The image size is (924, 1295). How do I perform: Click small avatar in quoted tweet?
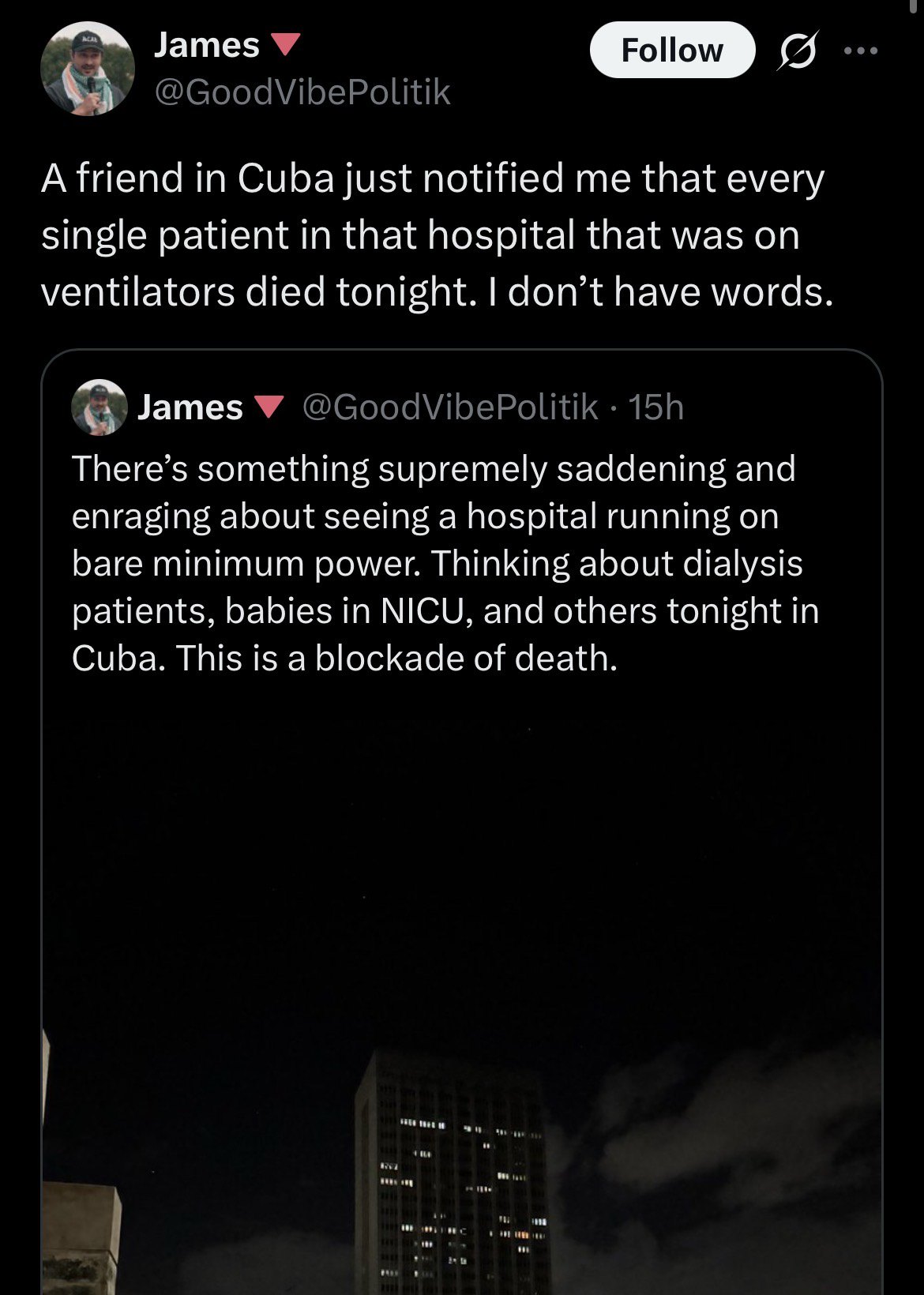click(x=100, y=407)
